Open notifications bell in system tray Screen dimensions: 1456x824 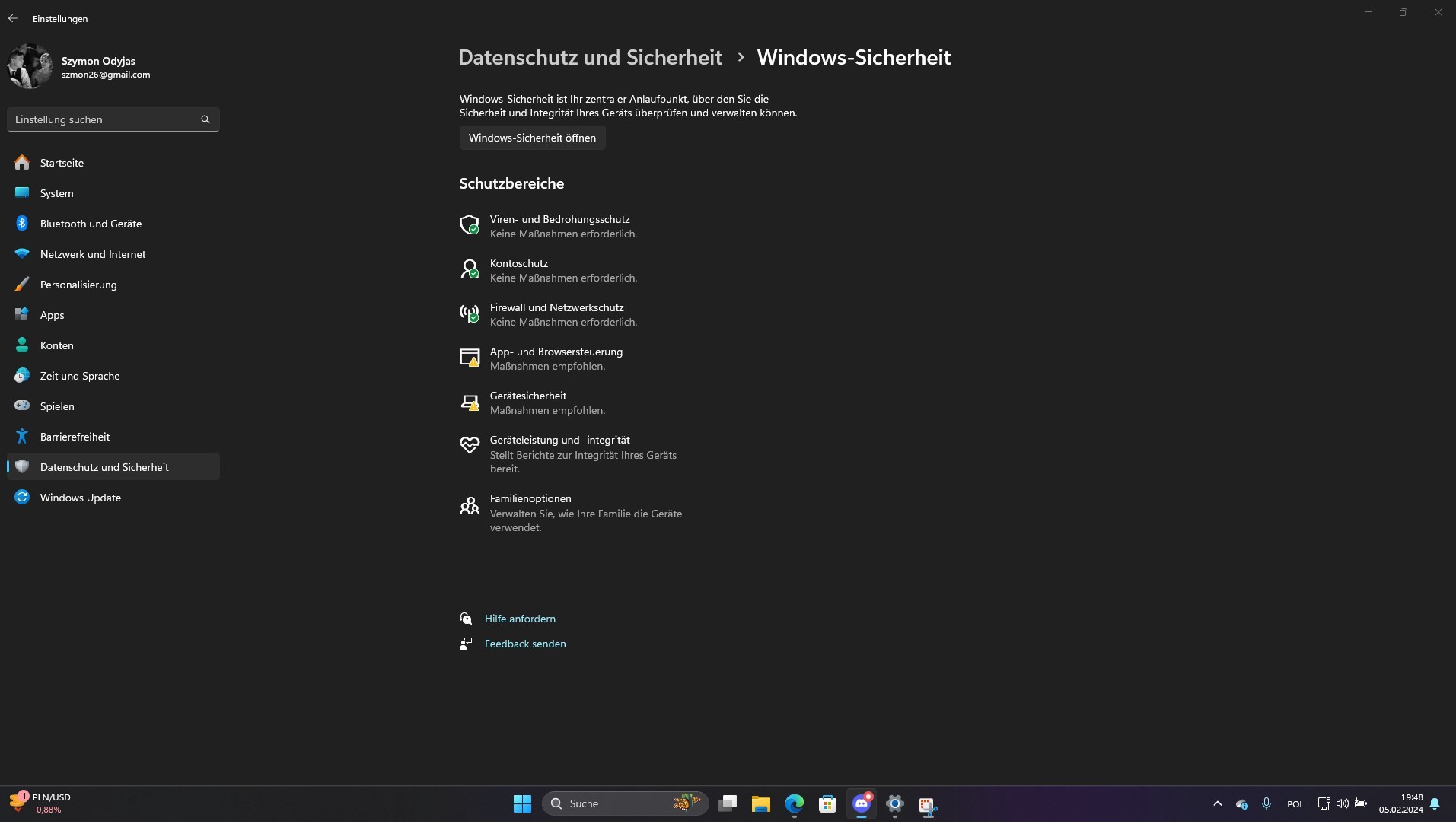click(1435, 803)
